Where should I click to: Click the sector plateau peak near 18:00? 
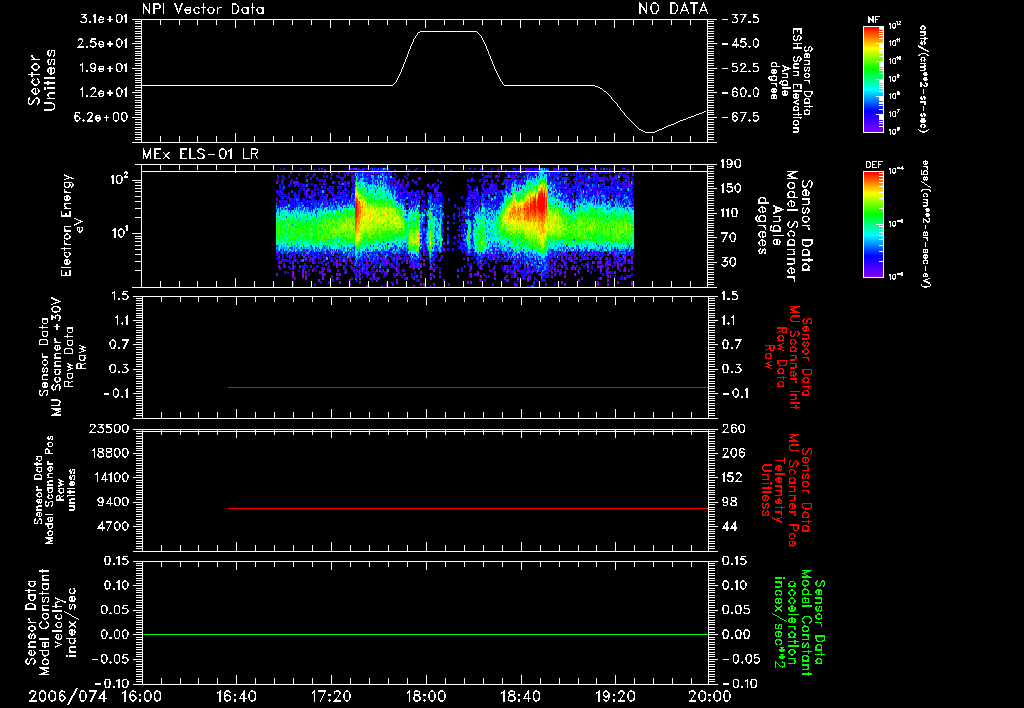pyautogui.click(x=448, y=31)
